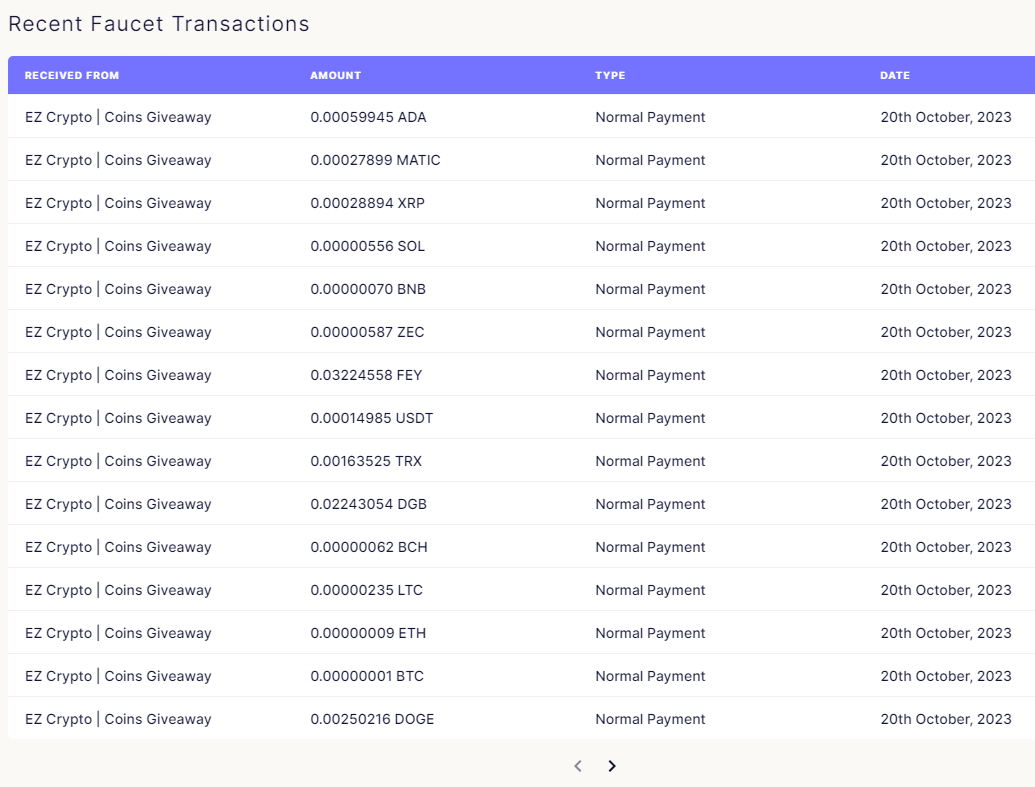Click EZ Crypto sender in the BNB row
Screen dimensions: 1035x787
[x=118, y=289]
